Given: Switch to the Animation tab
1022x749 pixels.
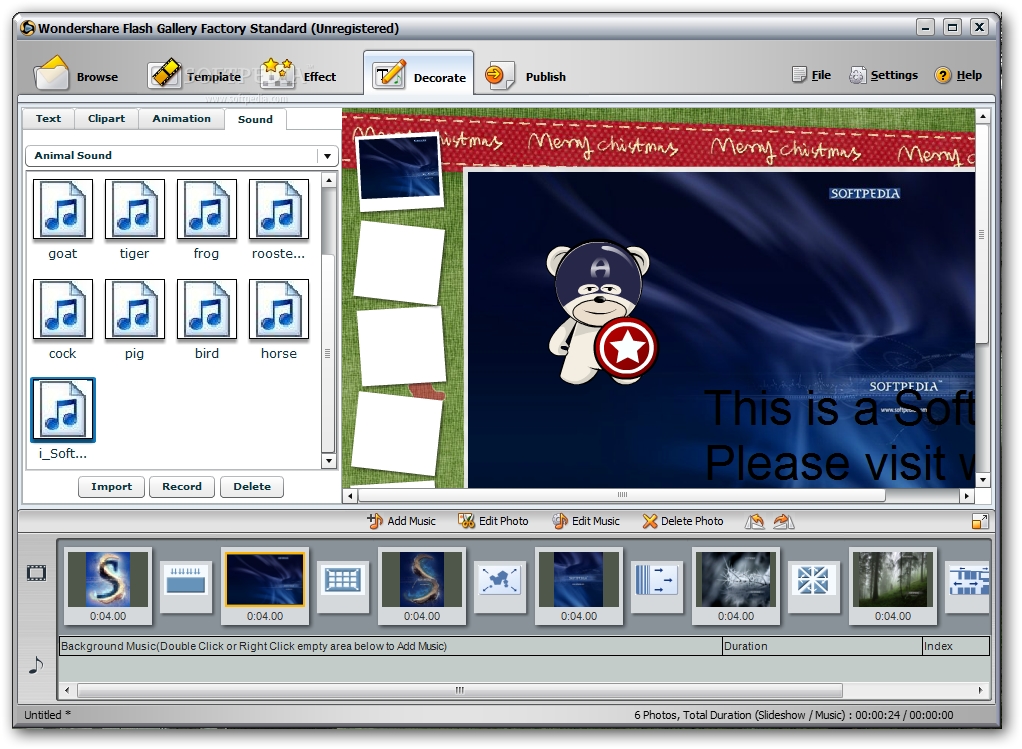Looking at the screenshot, I should coord(181,119).
